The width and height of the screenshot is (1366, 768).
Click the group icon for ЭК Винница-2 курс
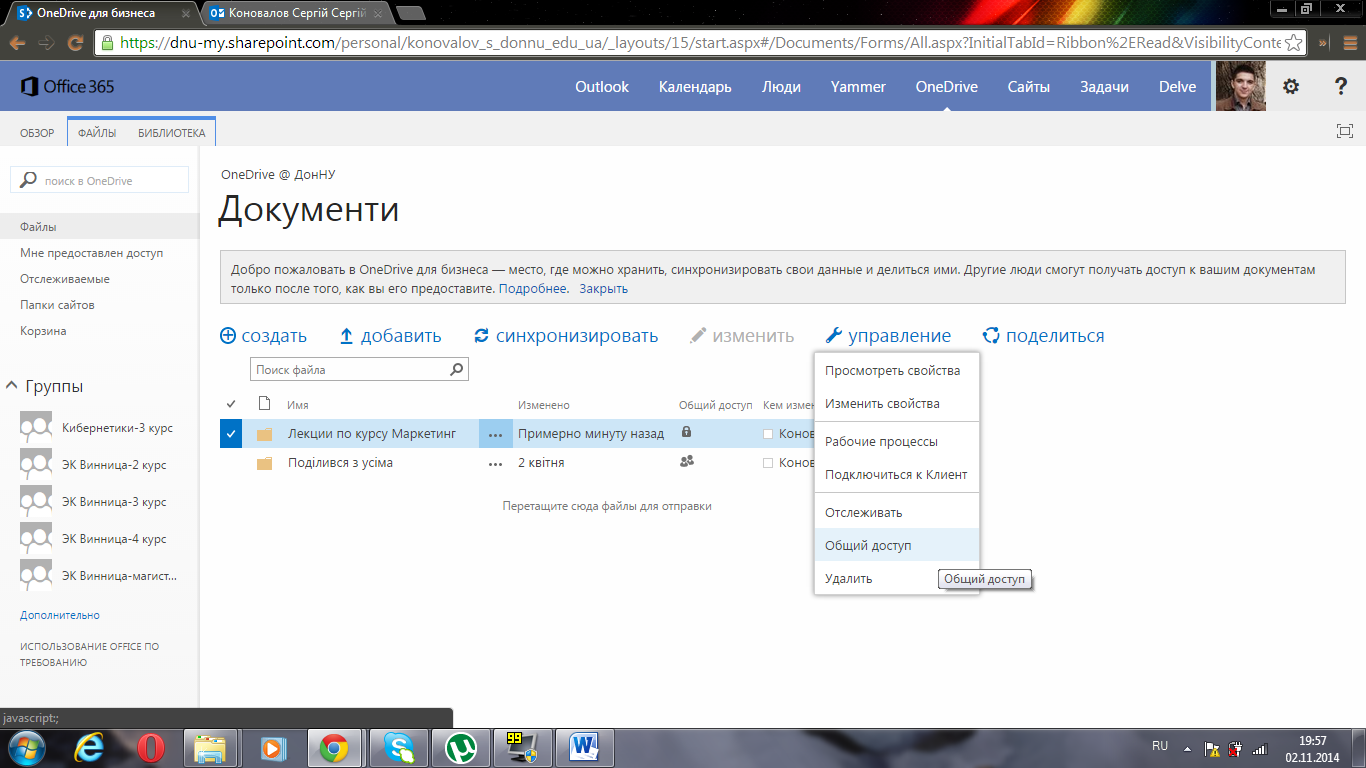coord(36,465)
